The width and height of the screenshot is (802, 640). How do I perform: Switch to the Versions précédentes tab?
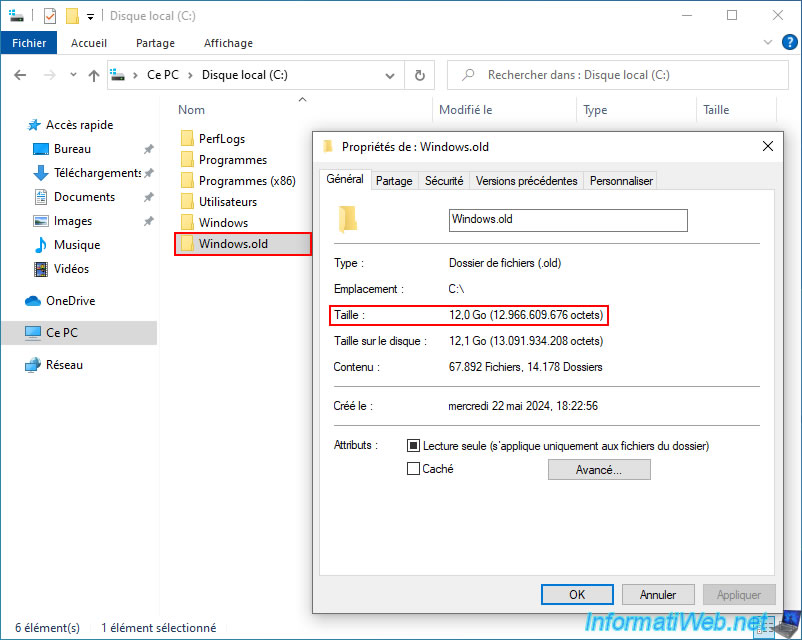[x=526, y=181]
